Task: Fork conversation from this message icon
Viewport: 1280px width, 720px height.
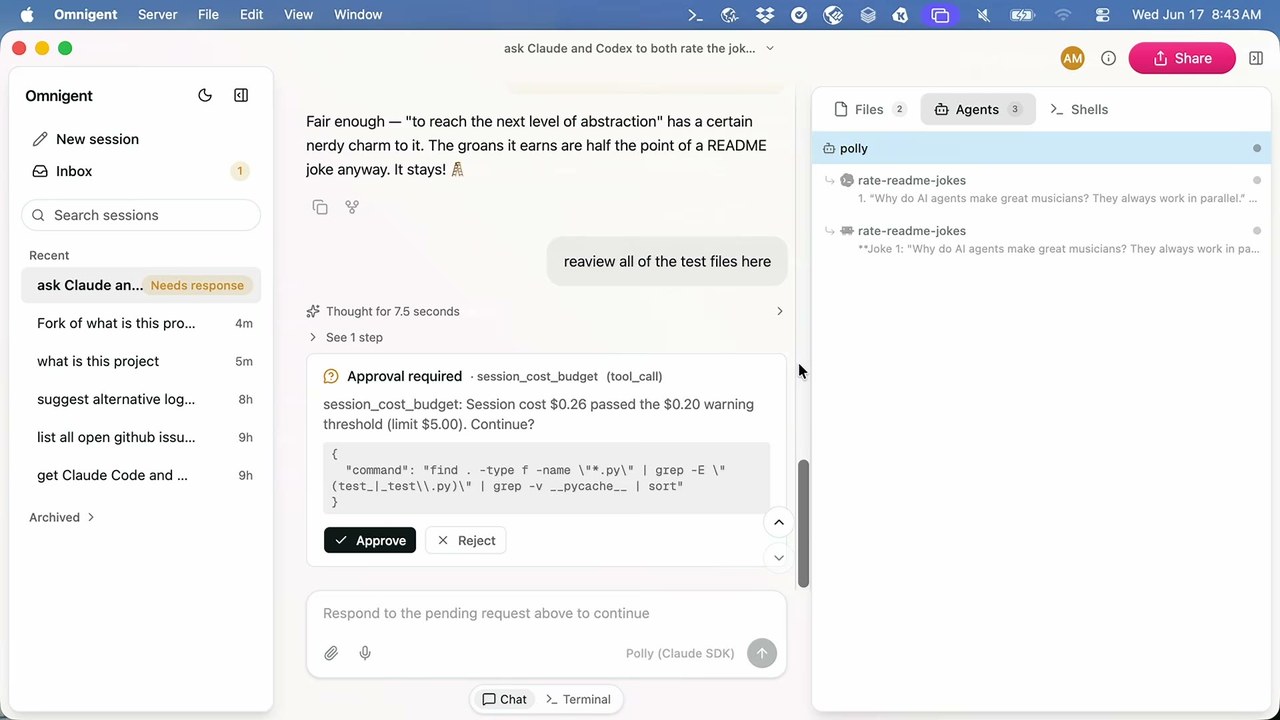Action: [x=352, y=207]
